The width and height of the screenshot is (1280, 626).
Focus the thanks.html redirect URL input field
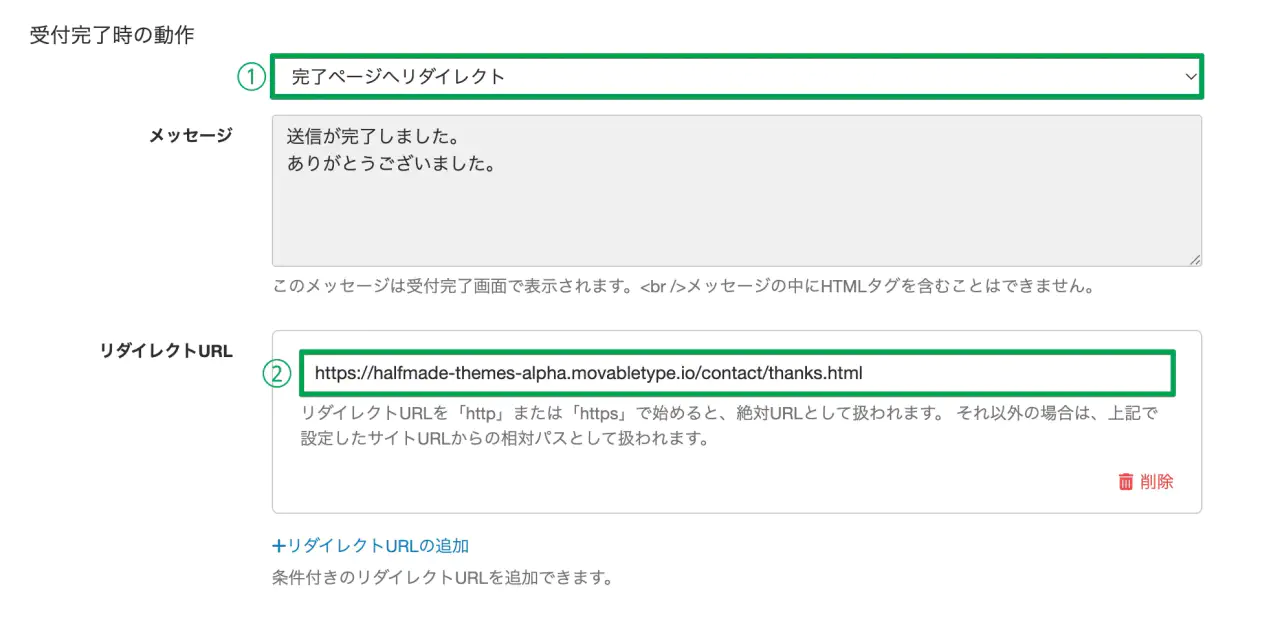[x=735, y=373]
